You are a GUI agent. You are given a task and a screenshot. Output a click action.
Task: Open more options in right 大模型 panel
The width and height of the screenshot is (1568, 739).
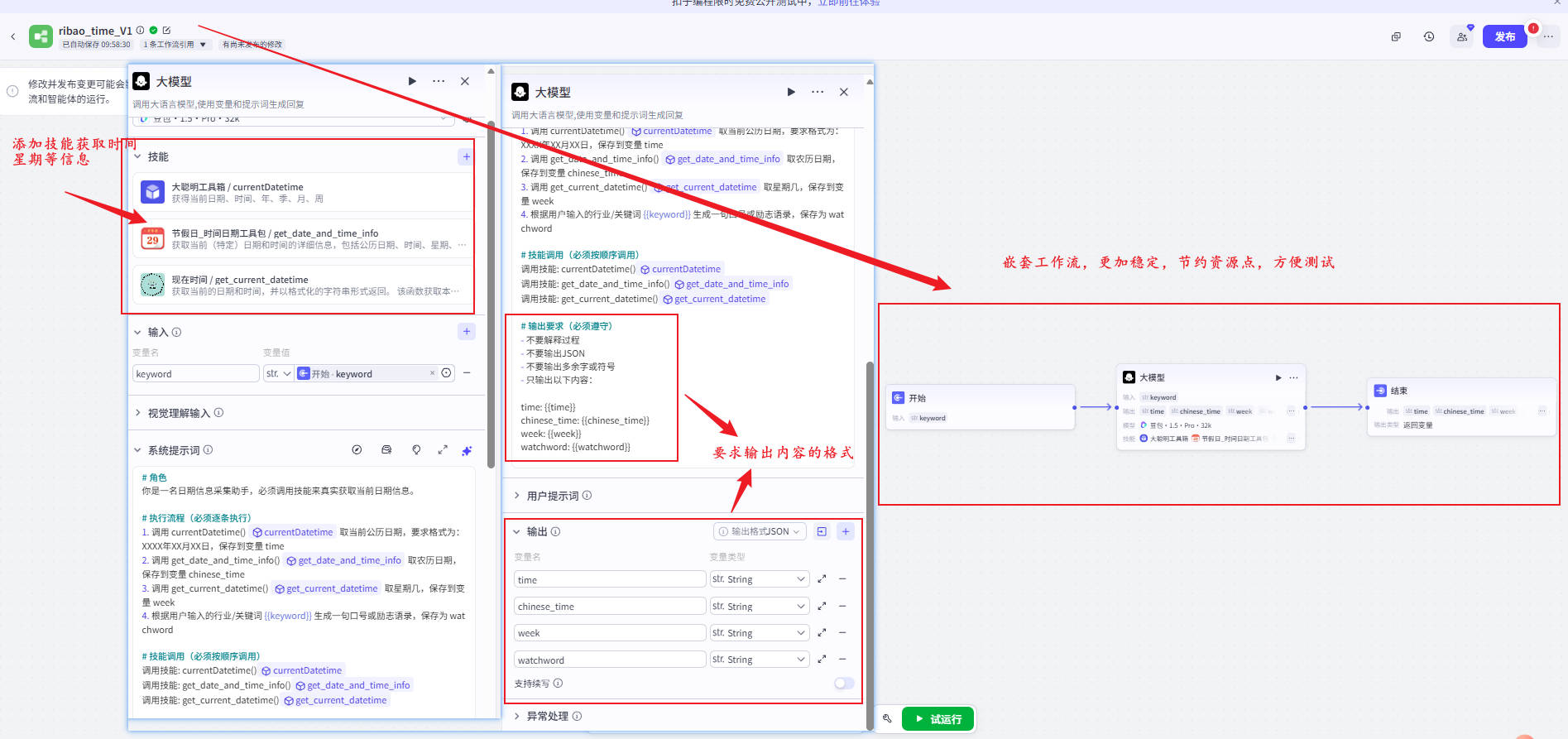point(818,92)
